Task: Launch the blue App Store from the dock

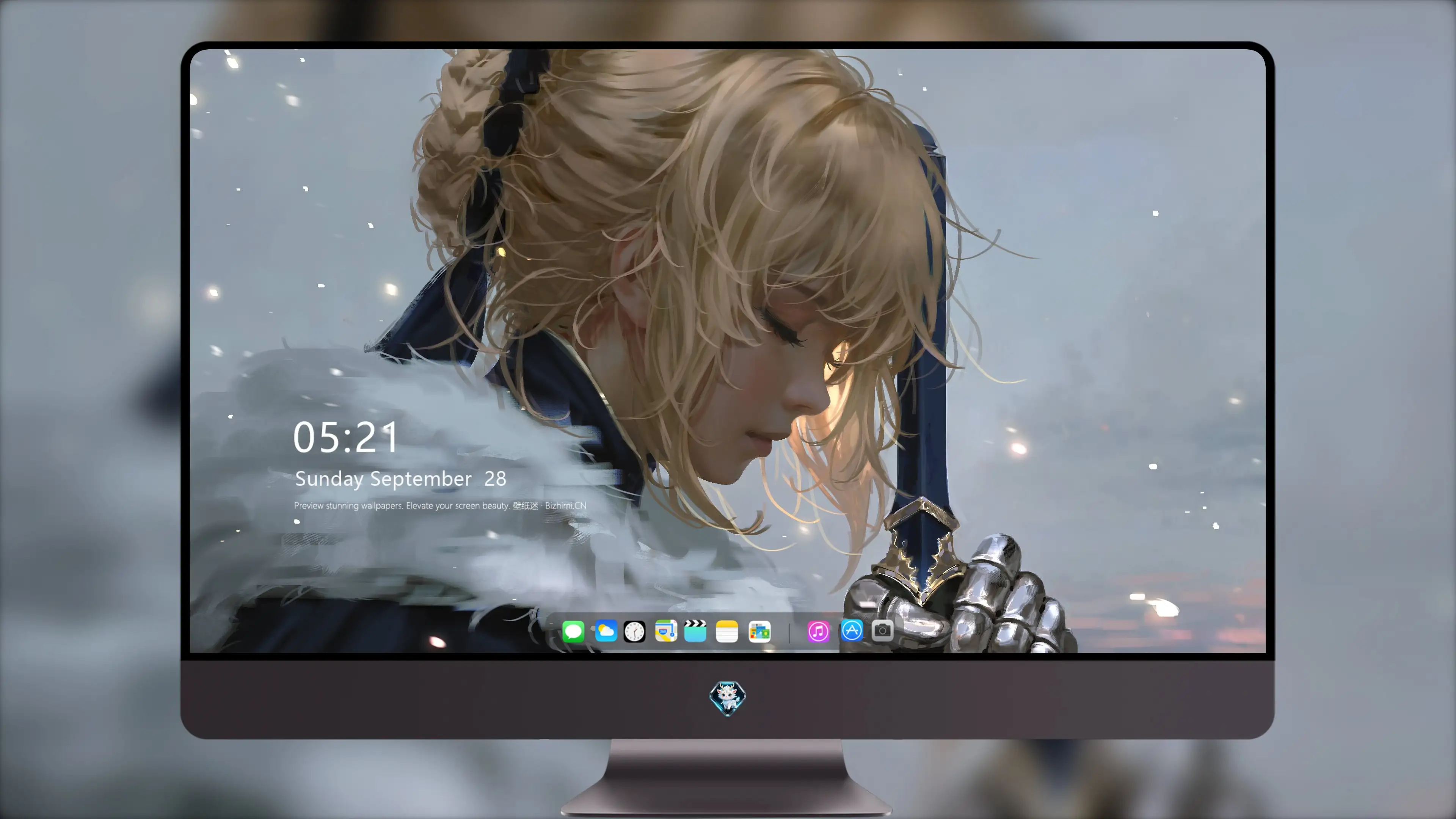Action: coord(852,630)
